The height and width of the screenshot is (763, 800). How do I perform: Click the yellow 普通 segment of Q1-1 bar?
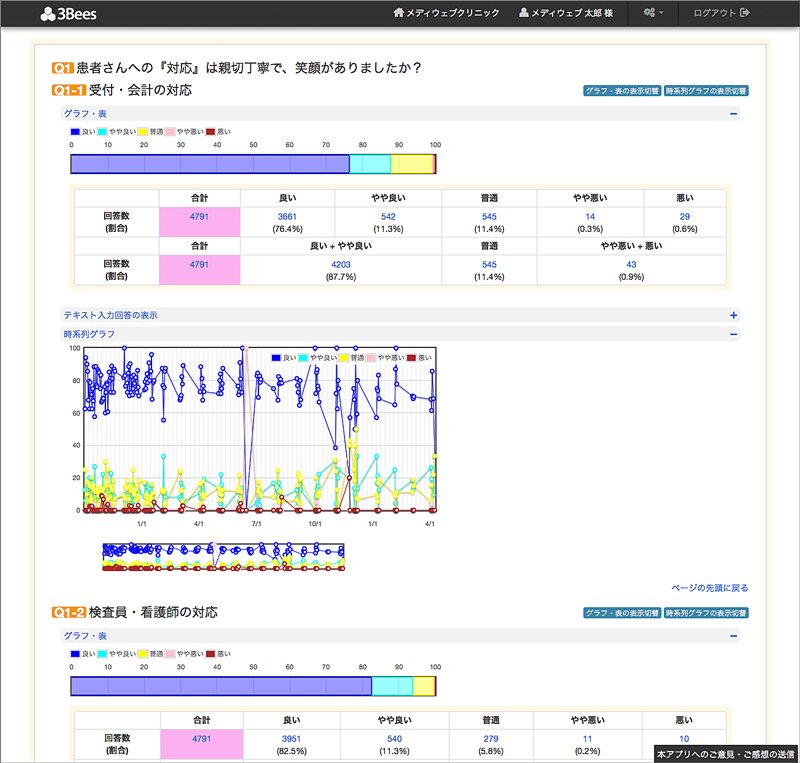[x=412, y=164]
